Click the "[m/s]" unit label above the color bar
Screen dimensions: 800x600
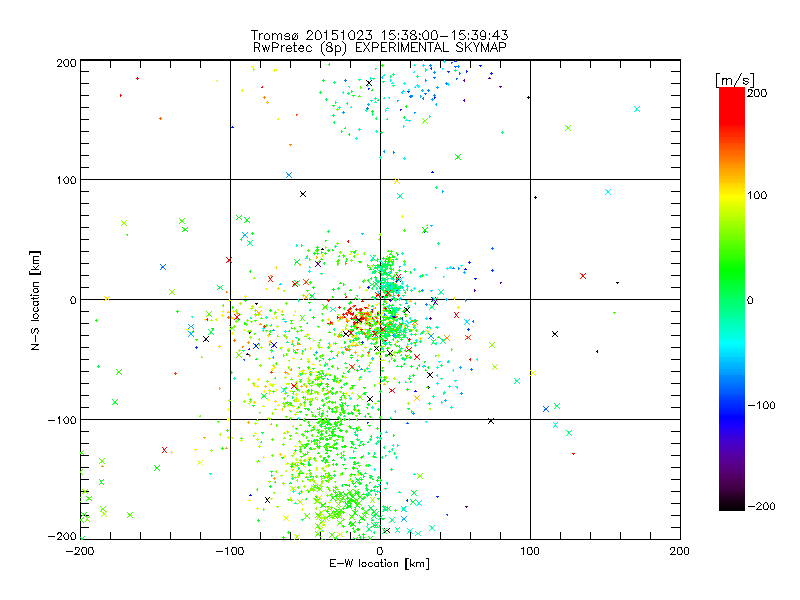(734, 80)
